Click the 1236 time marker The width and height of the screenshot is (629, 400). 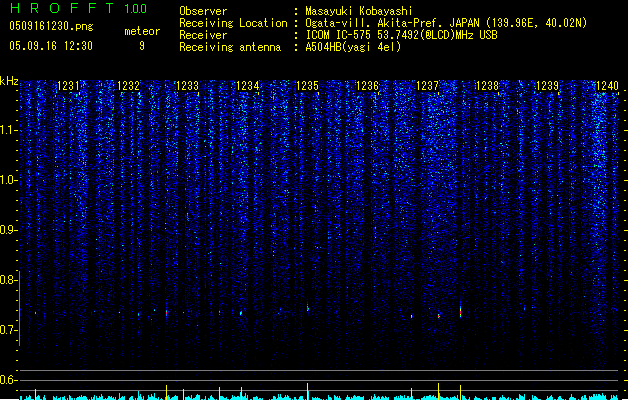coord(367,86)
